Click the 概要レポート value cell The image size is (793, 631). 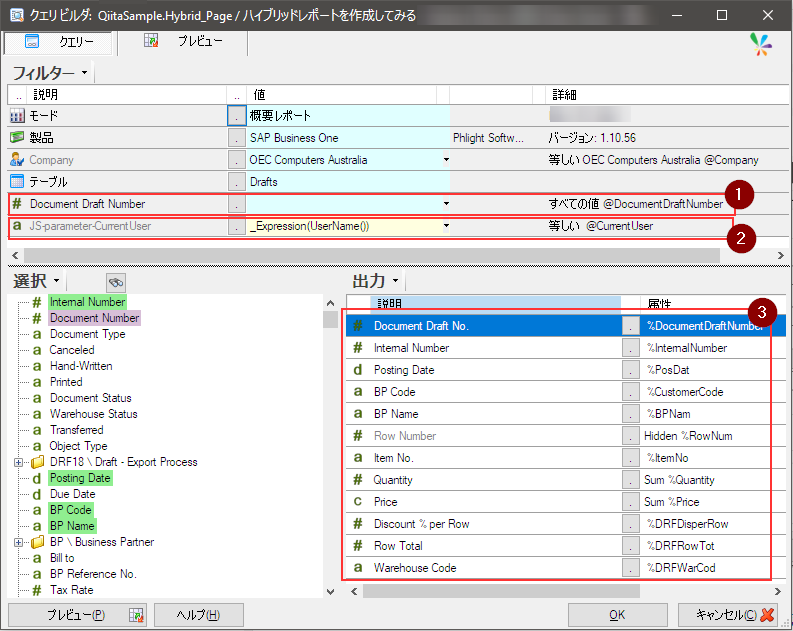pos(348,116)
